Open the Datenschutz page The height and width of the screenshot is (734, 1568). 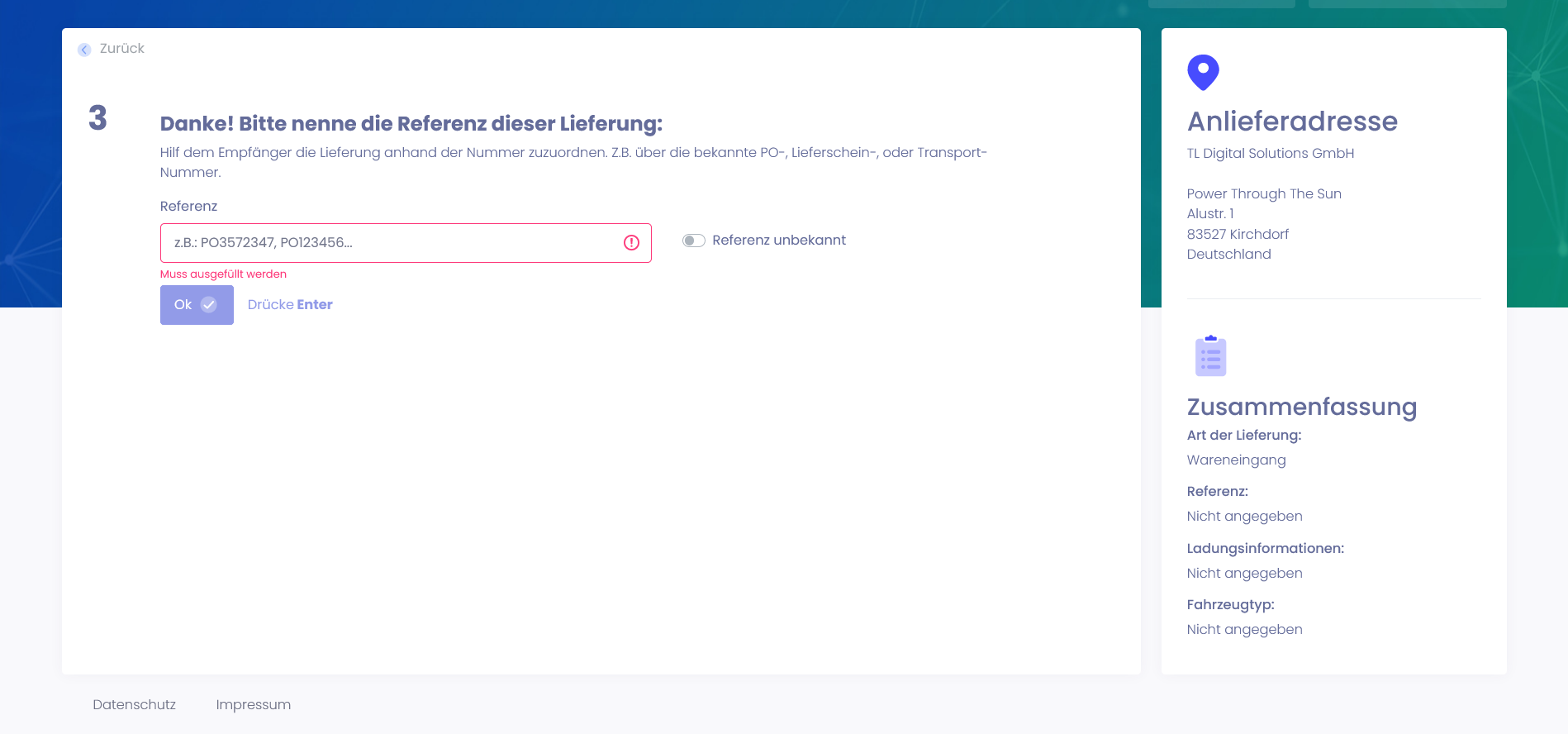(x=134, y=704)
